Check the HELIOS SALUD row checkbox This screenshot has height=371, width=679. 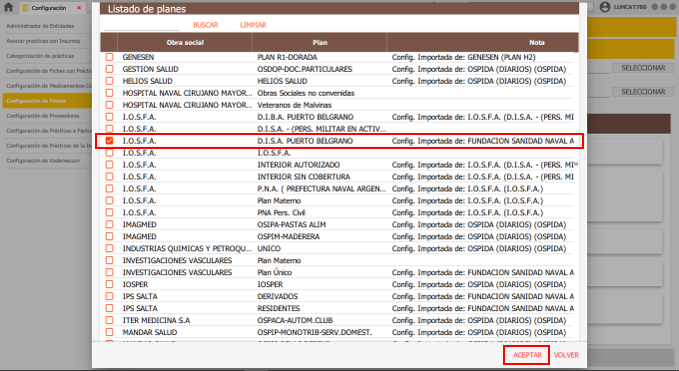pyautogui.click(x=109, y=81)
